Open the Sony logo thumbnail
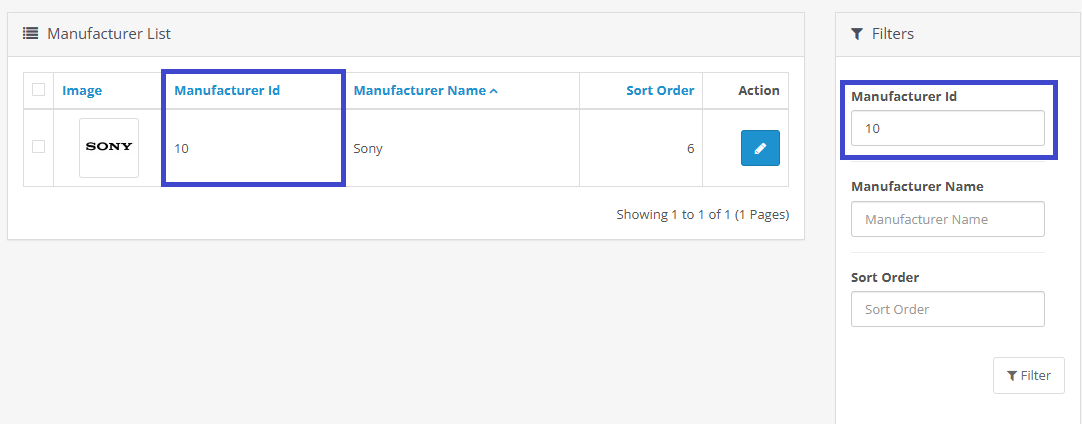This screenshot has width=1082, height=424. [x=109, y=148]
